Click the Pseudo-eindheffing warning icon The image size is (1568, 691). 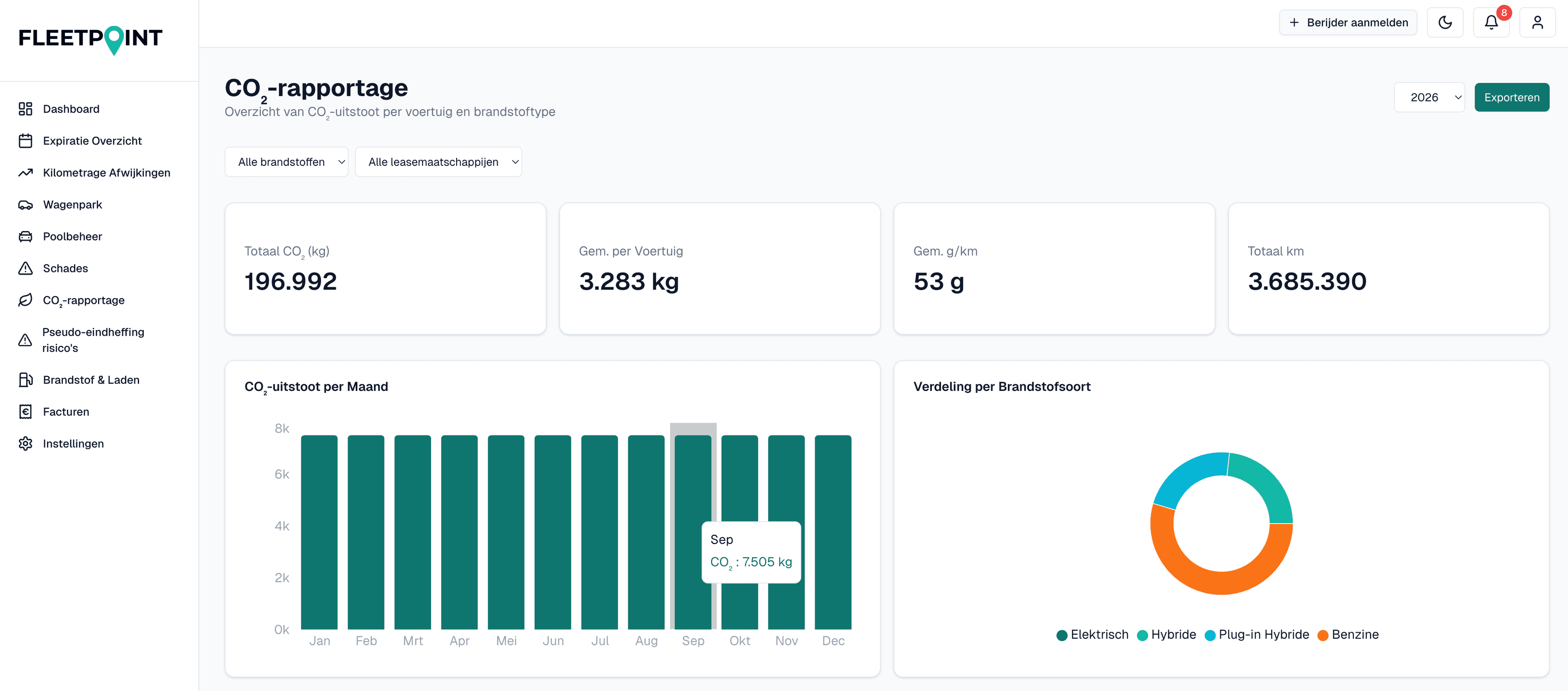click(x=25, y=340)
